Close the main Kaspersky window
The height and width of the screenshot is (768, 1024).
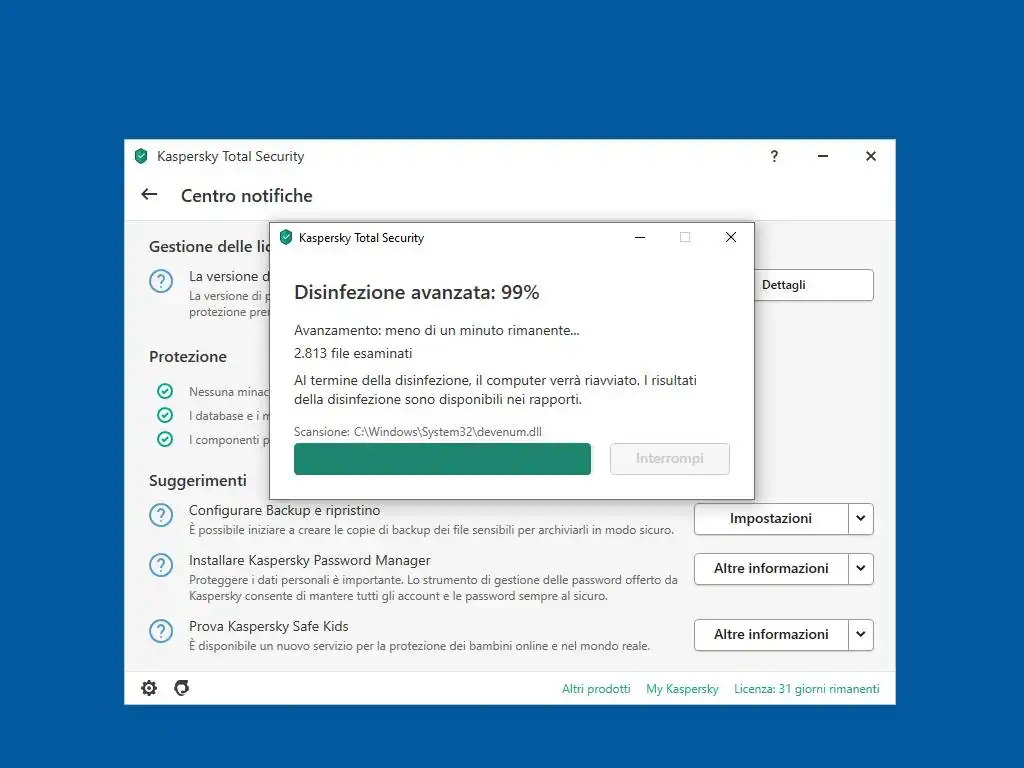pyautogui.click(x=871, y=156)
